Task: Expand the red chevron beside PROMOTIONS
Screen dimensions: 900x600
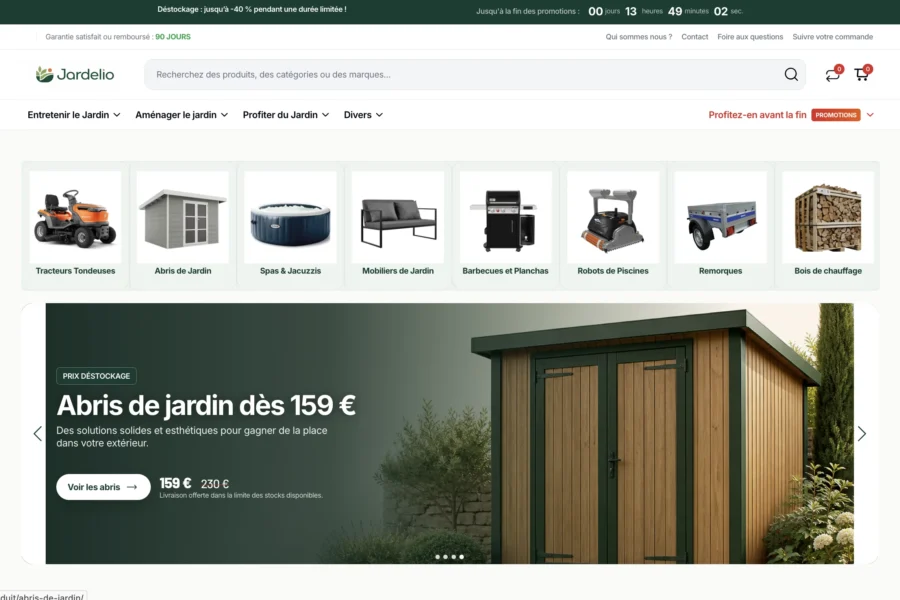Action: [870, 115]
